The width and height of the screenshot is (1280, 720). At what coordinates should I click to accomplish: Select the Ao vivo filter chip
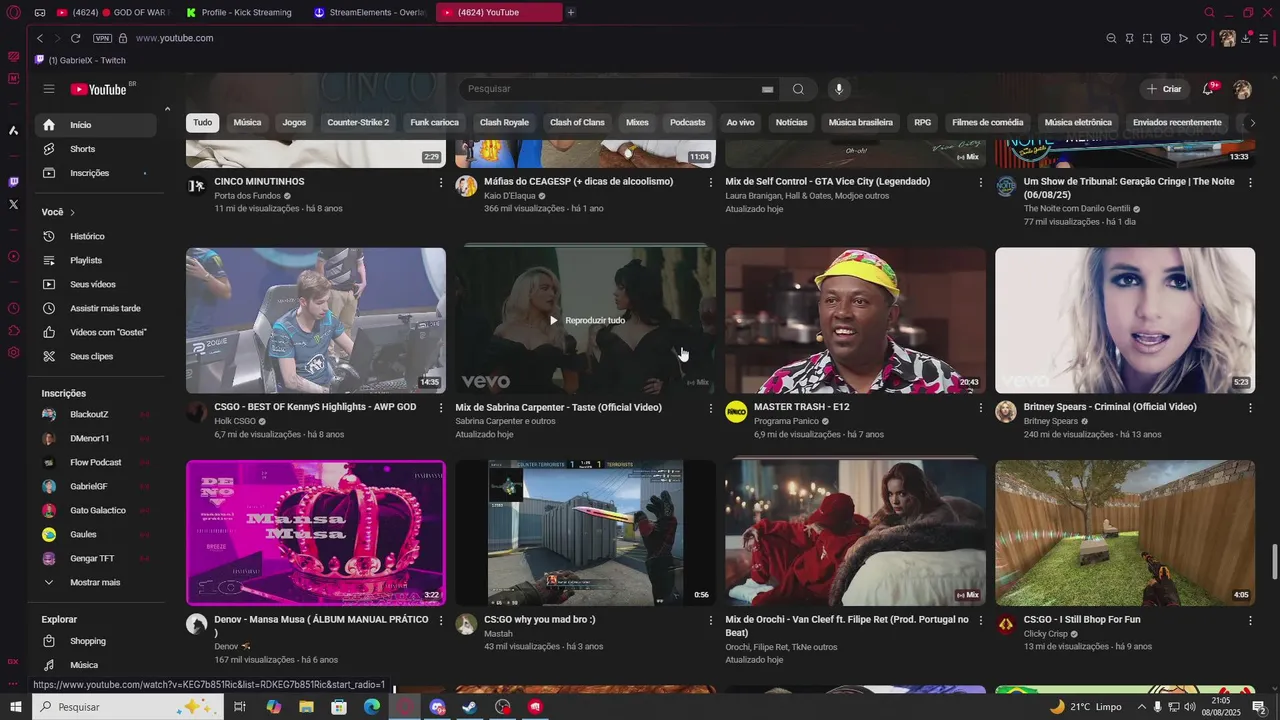[x=740, y=123]
